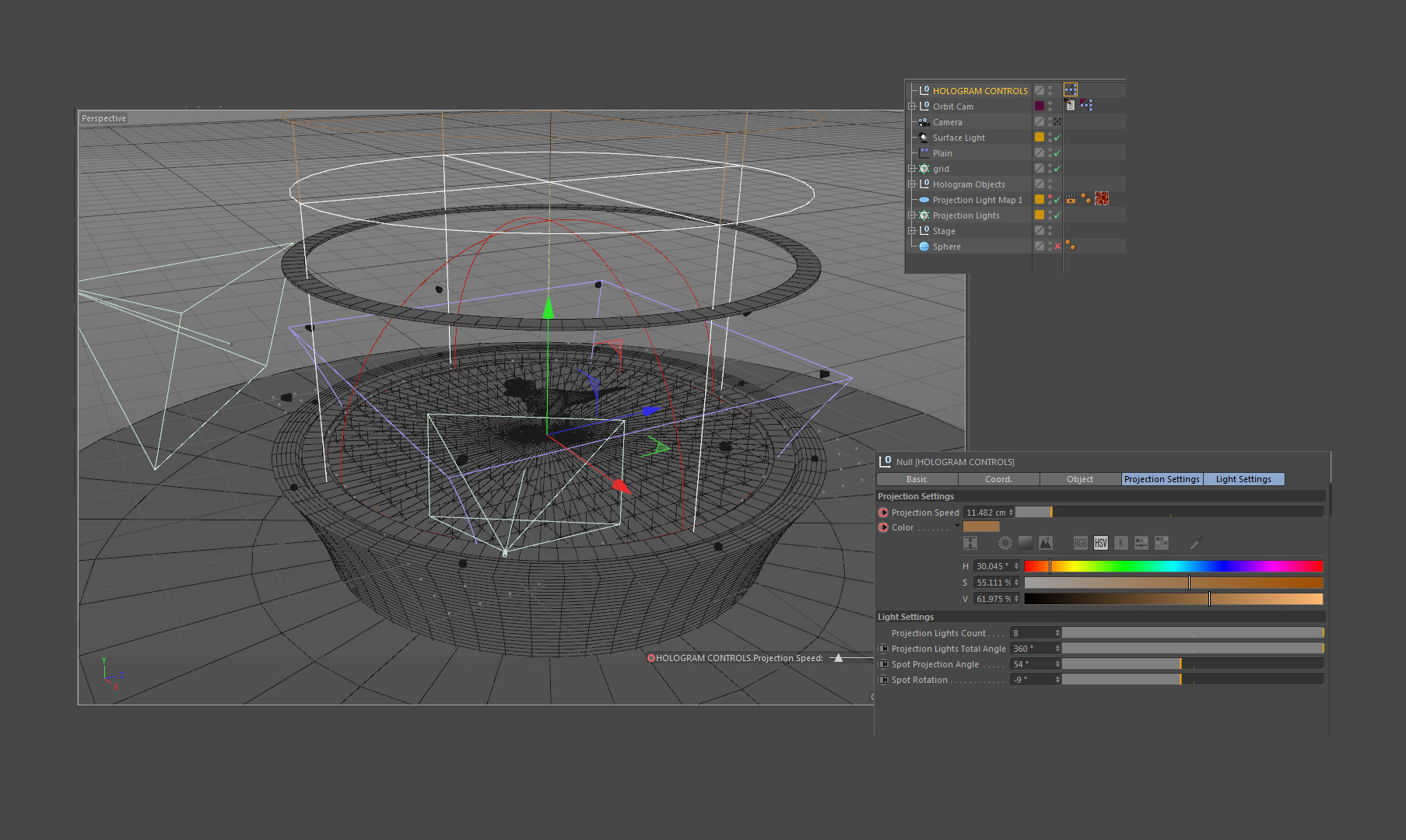Open the color swatches mode icon

pyautogui.click(x=1161, y=543)
